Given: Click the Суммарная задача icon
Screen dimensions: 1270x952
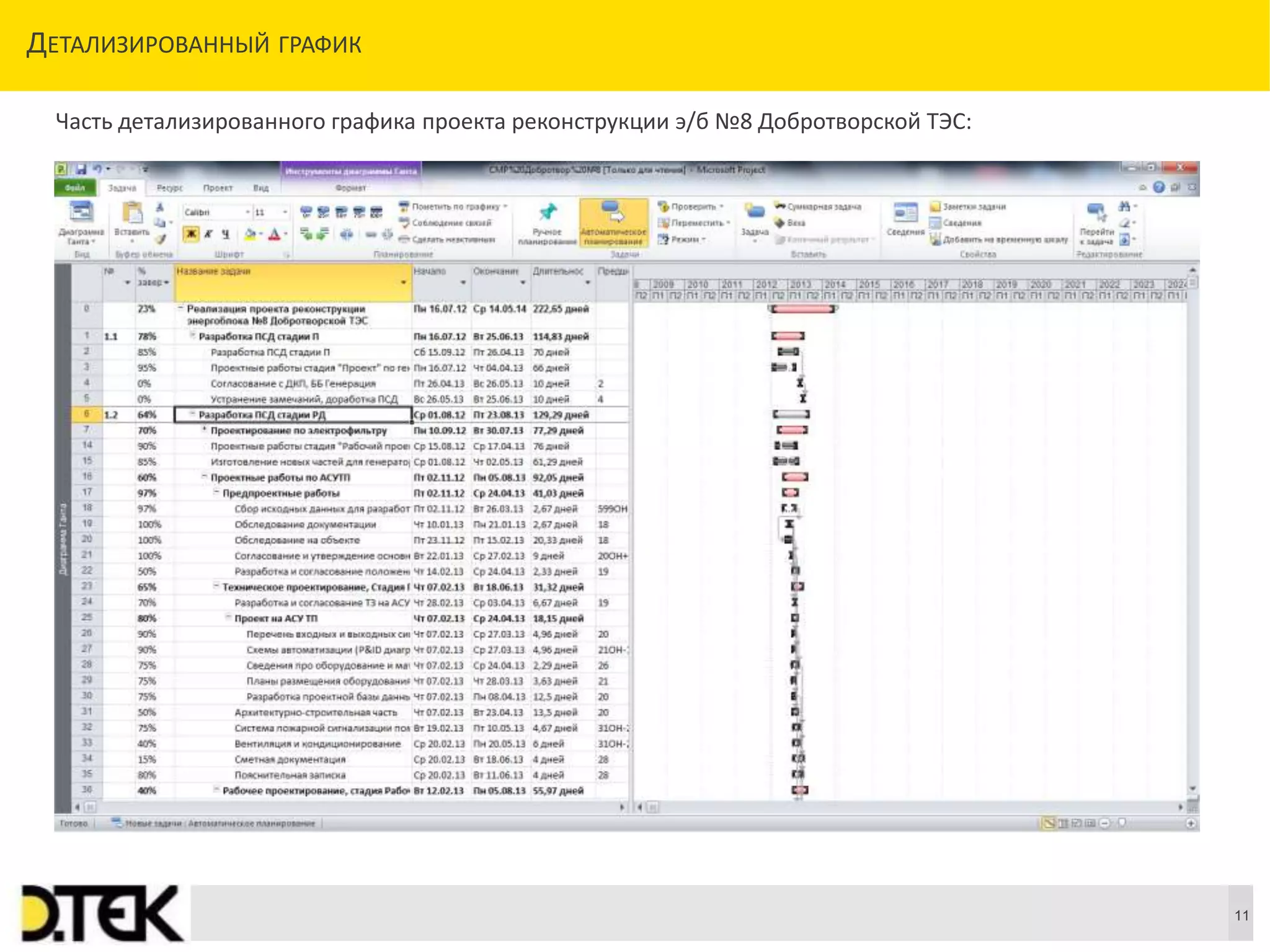Looking at the screenshot, I should click(x=780, y=206).
